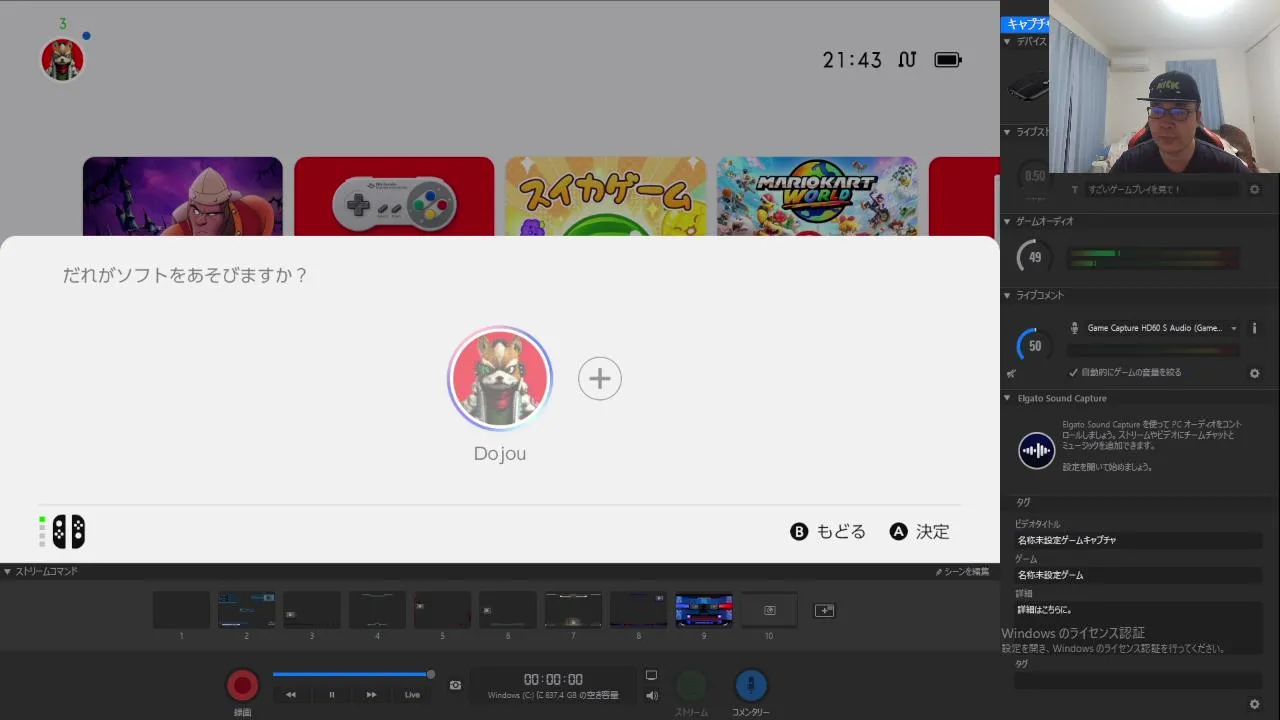Screen dimensions: 1280x720
Task: Click the 00:00:00 recording timer
Action: [553, 680]
